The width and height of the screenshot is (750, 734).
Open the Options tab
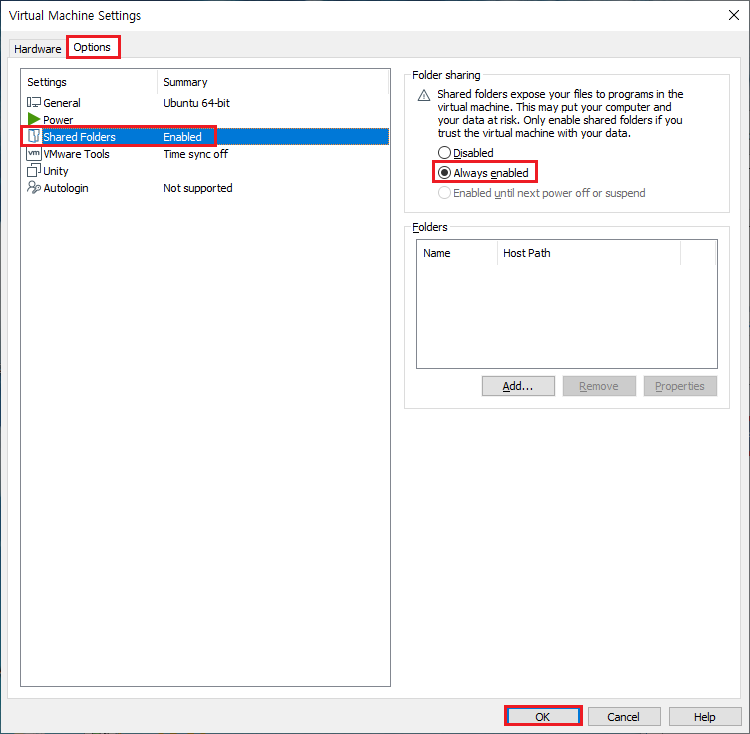point(92,47)
